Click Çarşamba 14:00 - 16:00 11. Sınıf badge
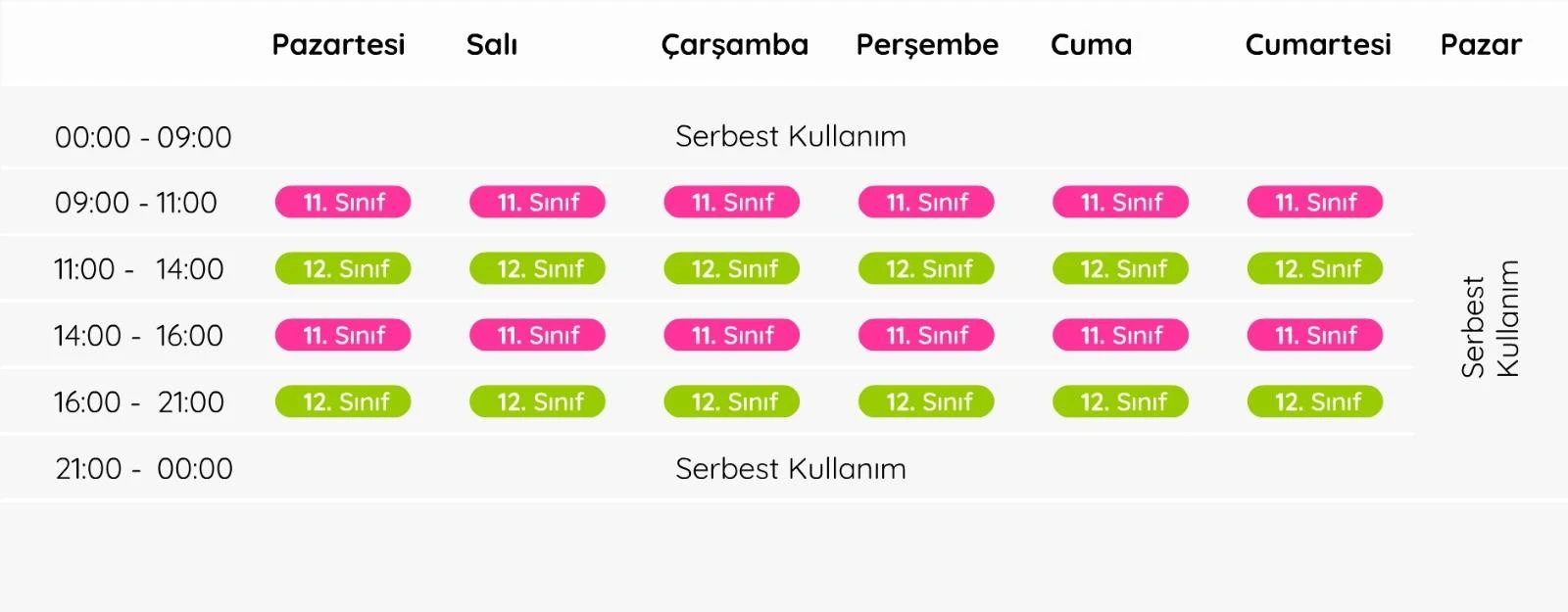The height and width of the screenshot is (612, 1568). pos(731,336)
